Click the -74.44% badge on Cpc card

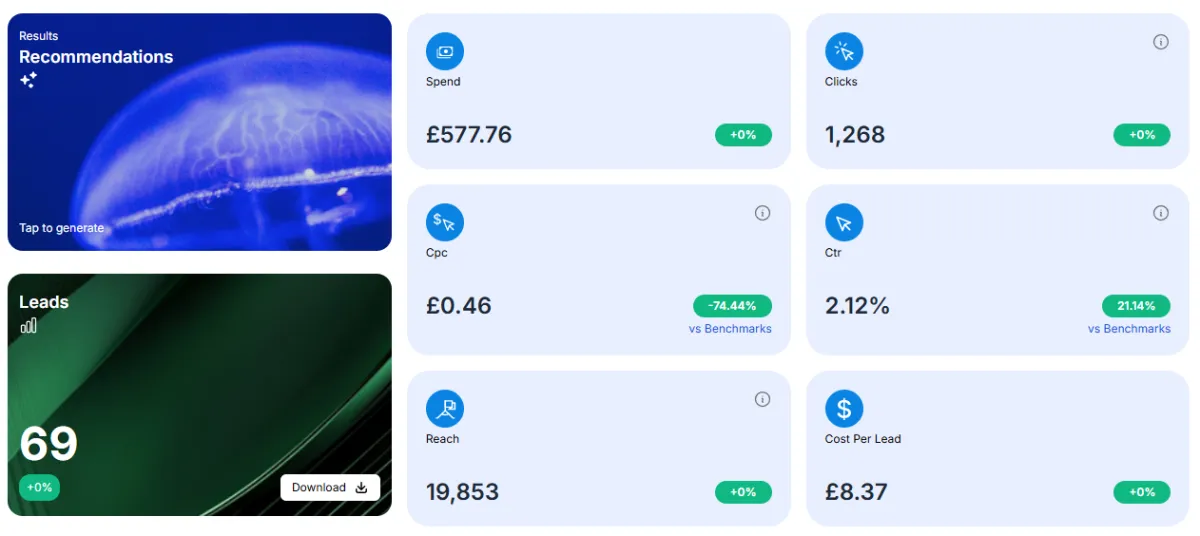pos(732,306)
